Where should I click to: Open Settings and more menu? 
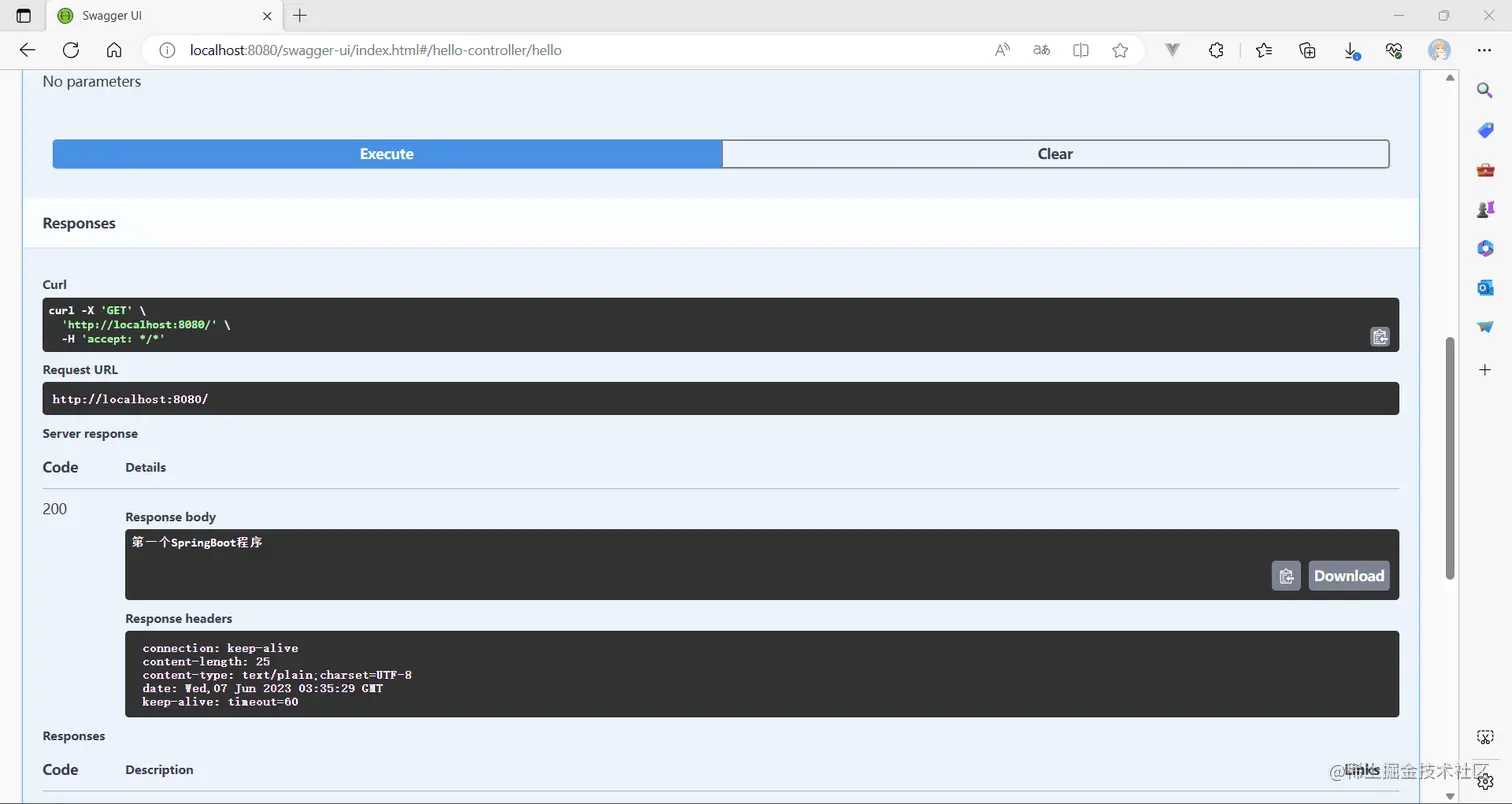click(x=1484, y=50)
